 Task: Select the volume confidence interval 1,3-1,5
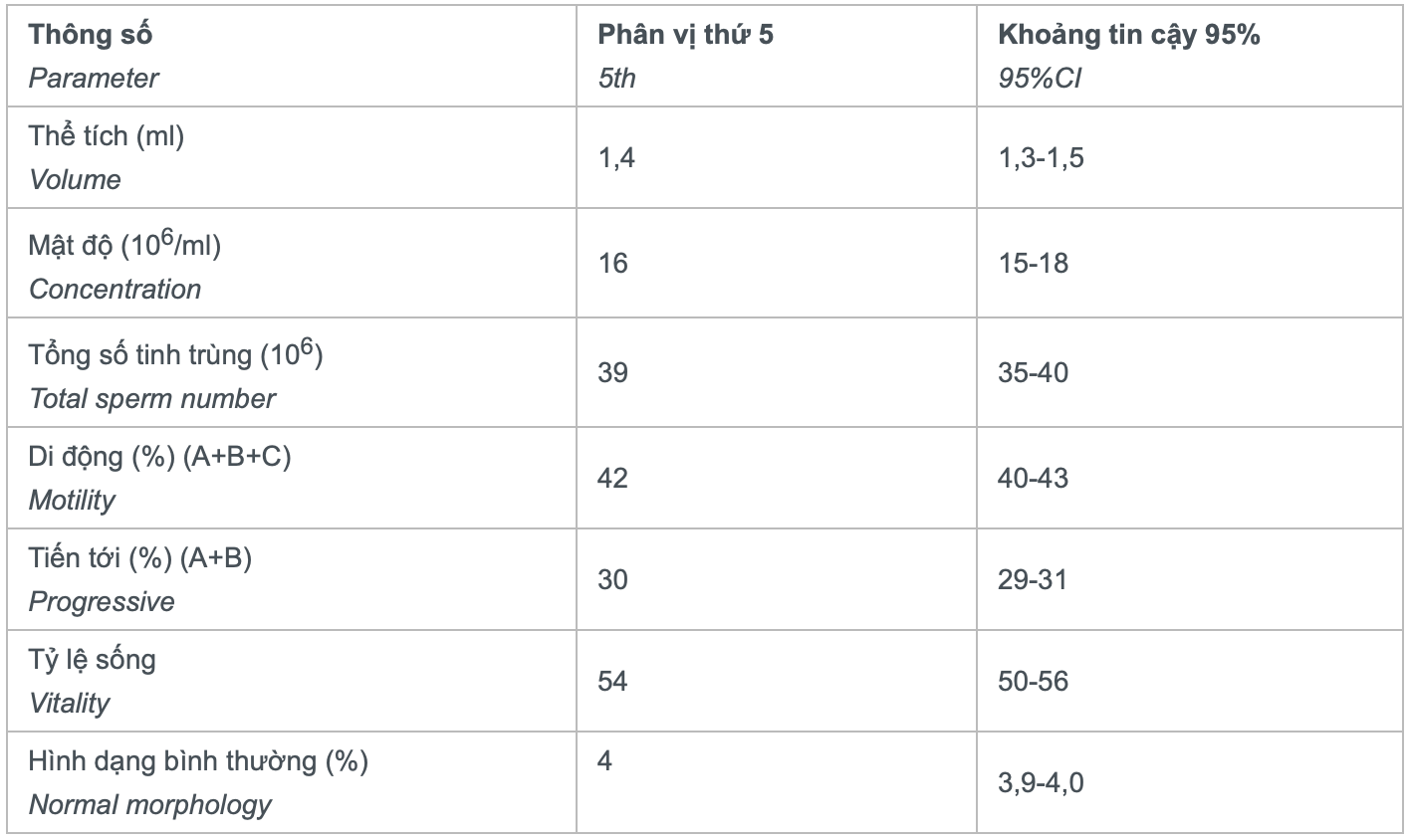(x=1041, y=157)
